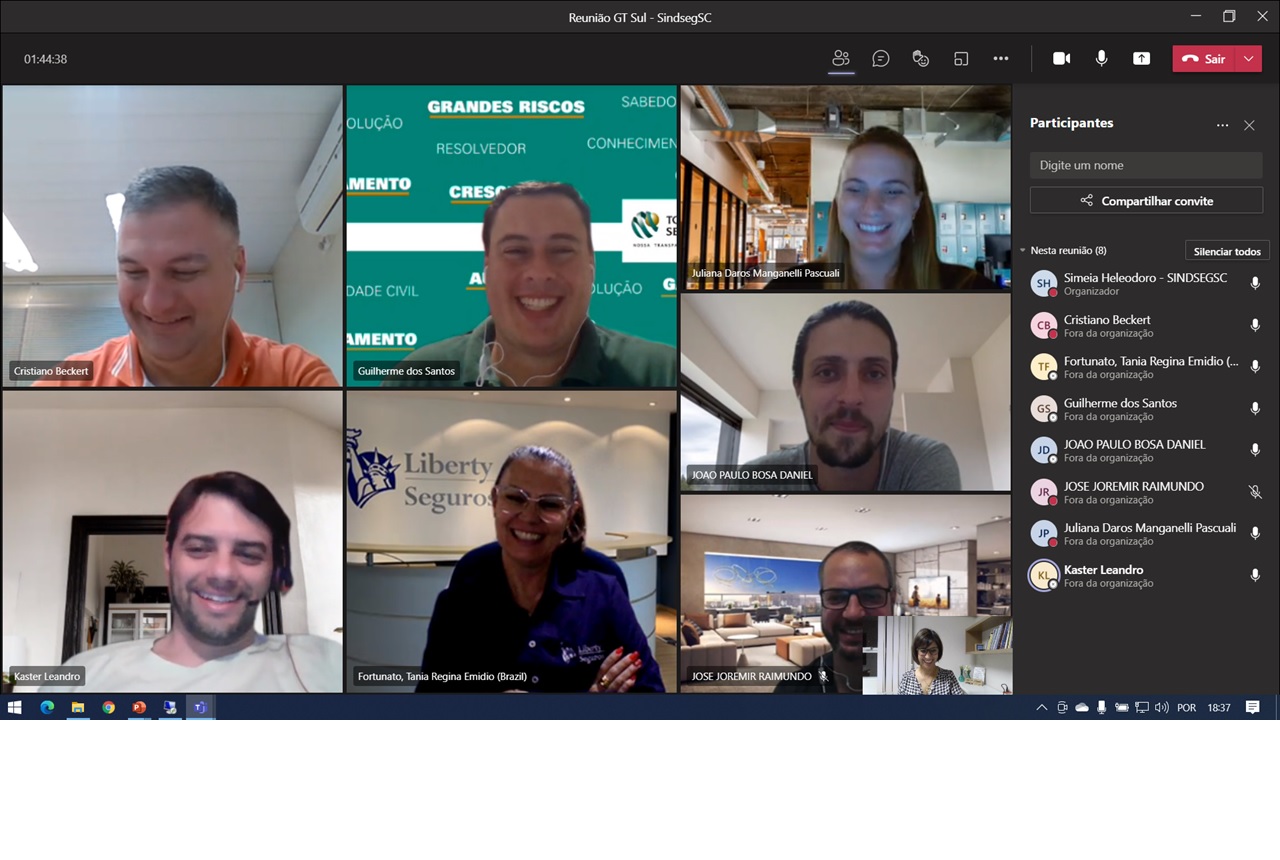
Task: Toggle the Participantes panel visibility
Action: (841, 59)
